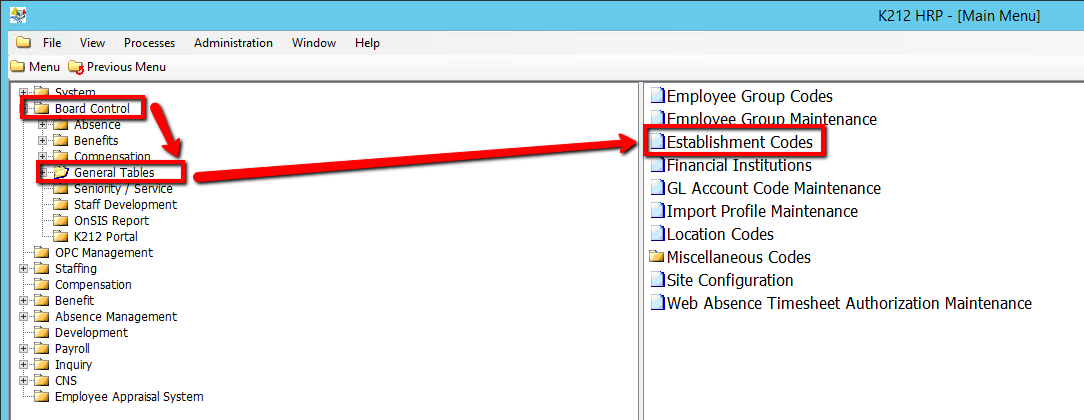Click the K212 HRP app icon in title bar
Viewport: 1084px width, 420px height.
tap(17, 16)
